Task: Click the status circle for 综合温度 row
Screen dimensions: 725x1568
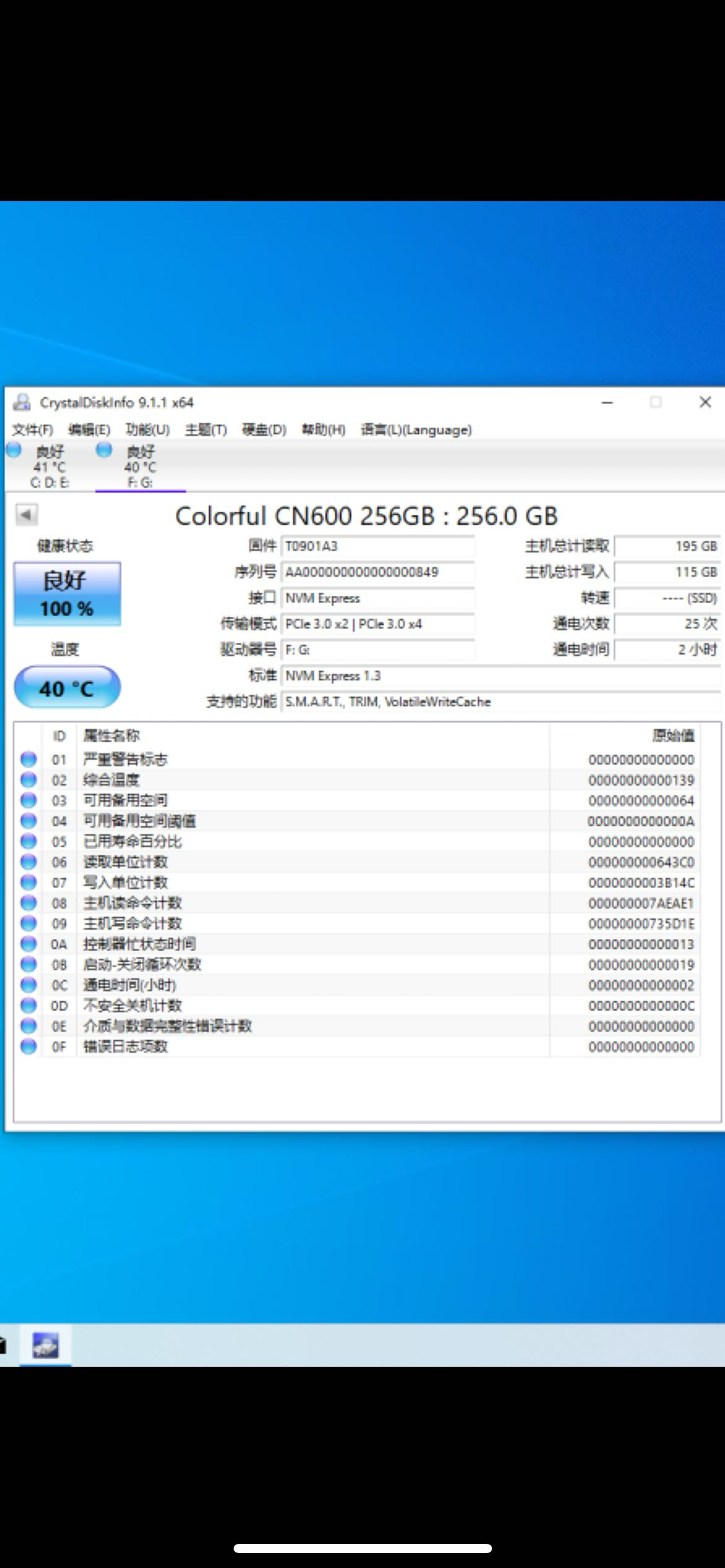Action: point(29,780)
